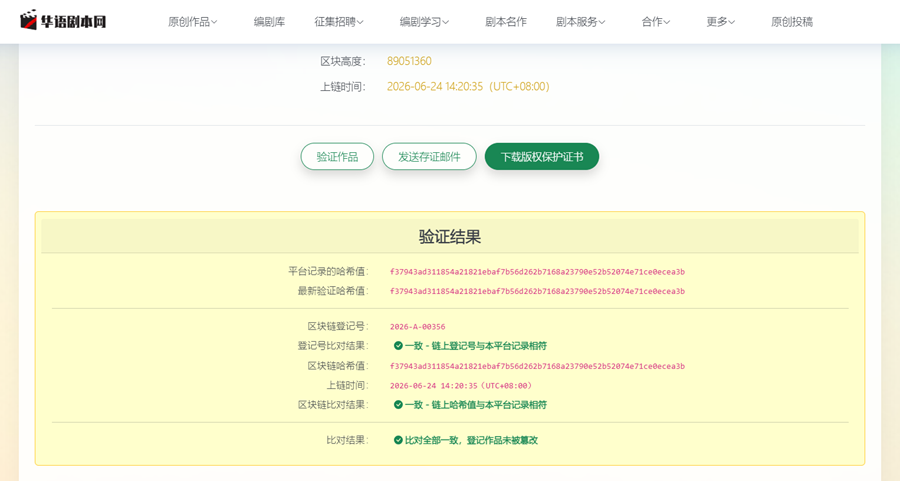Select the 区块链哈希值 hash string
Screen dimensions: 900x481
[537, 366]
